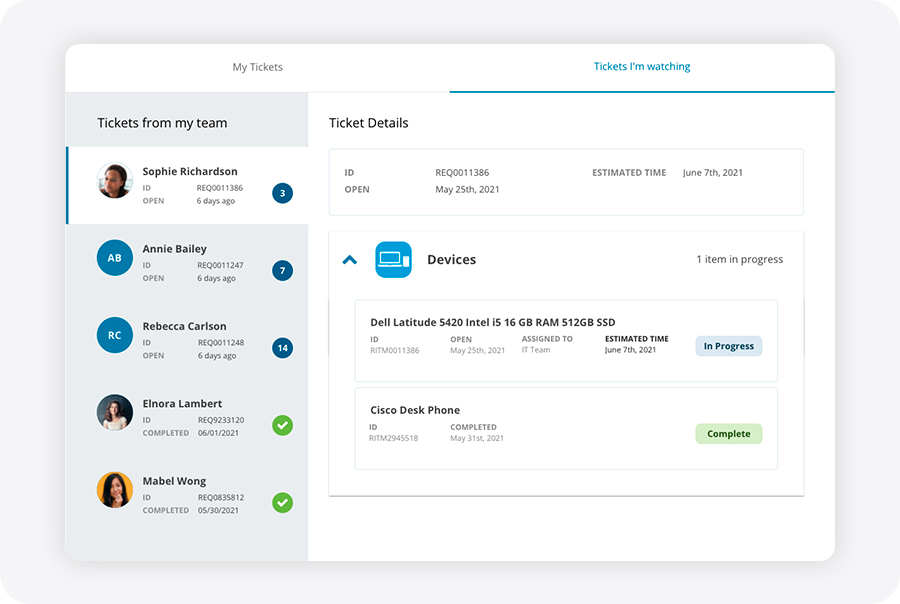Click Annie Bailey's ID REQ0011247
This screenshot has width=900, height=604.
[220, 265]
